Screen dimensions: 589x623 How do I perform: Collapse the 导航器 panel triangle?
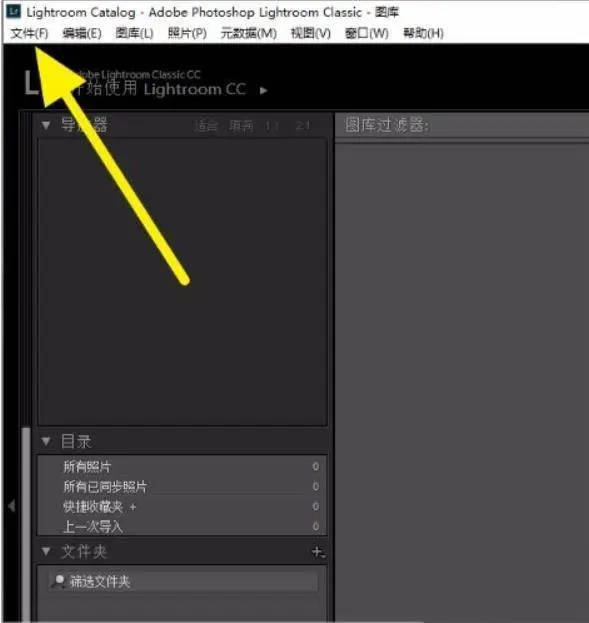[x=46, y=126]
